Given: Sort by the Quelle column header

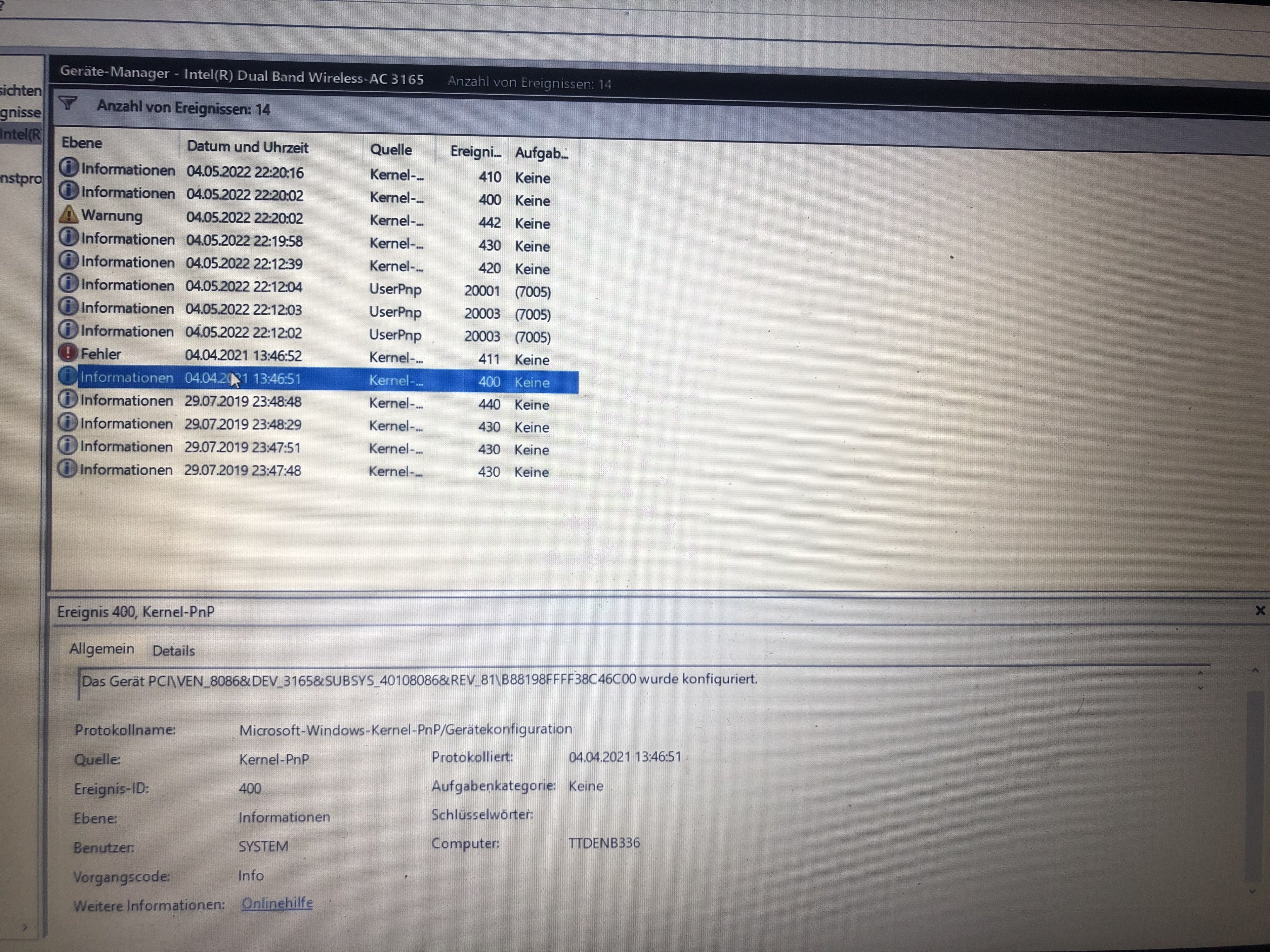Looking at the screenshot, I should pos(390,150).
